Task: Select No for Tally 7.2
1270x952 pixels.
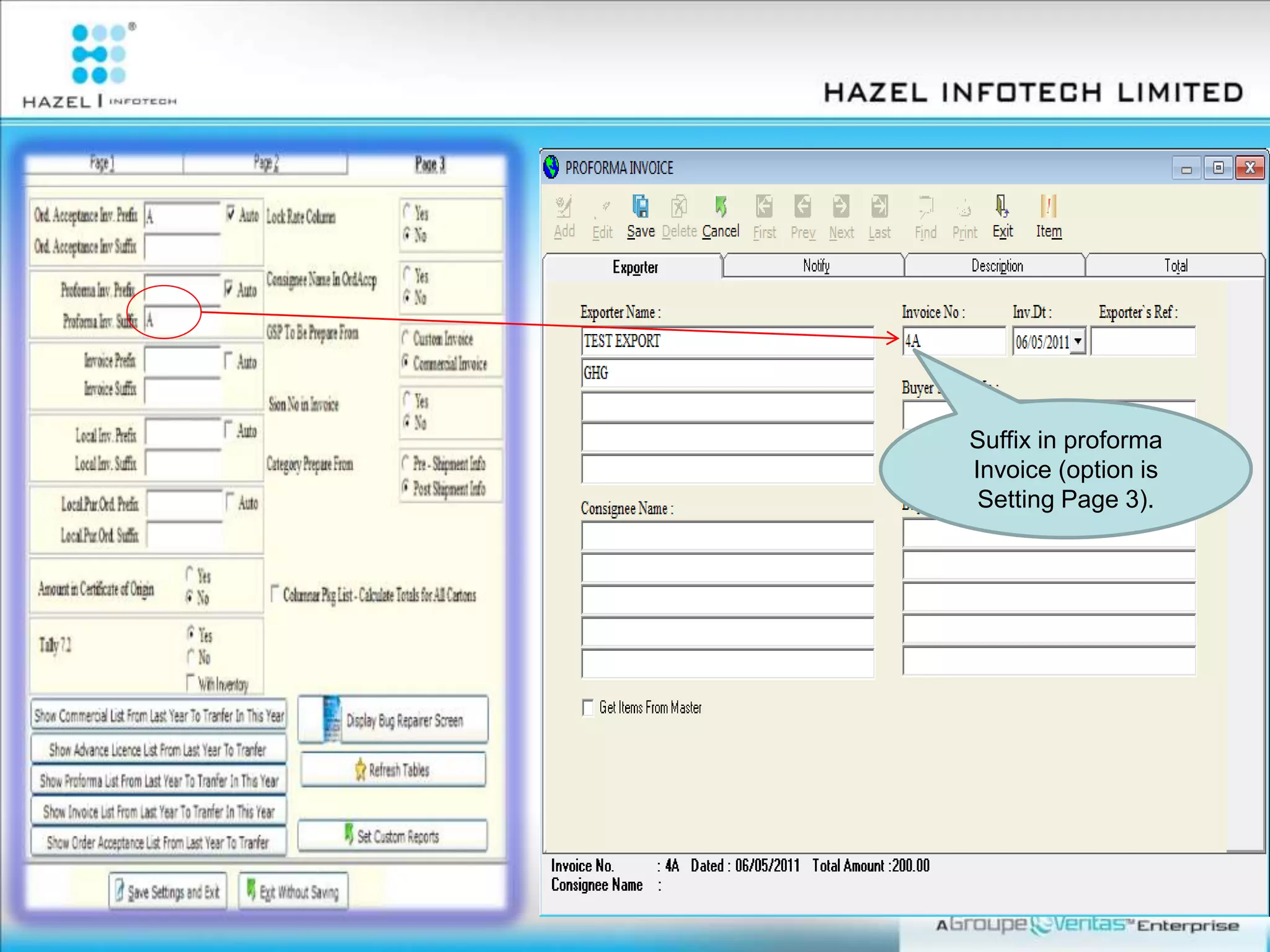Action: (192, 656)
